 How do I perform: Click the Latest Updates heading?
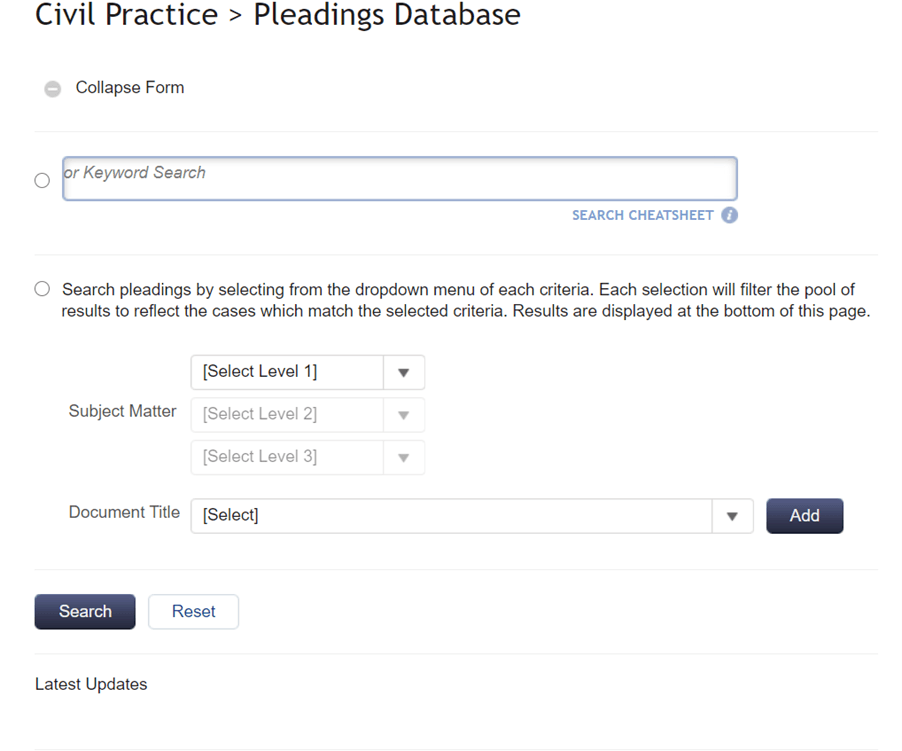click(x=91, y=684)
